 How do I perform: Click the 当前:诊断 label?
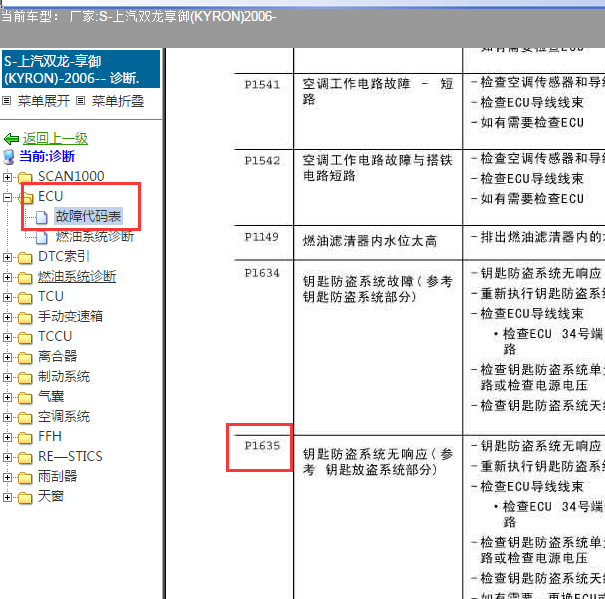tap(47, 156)
